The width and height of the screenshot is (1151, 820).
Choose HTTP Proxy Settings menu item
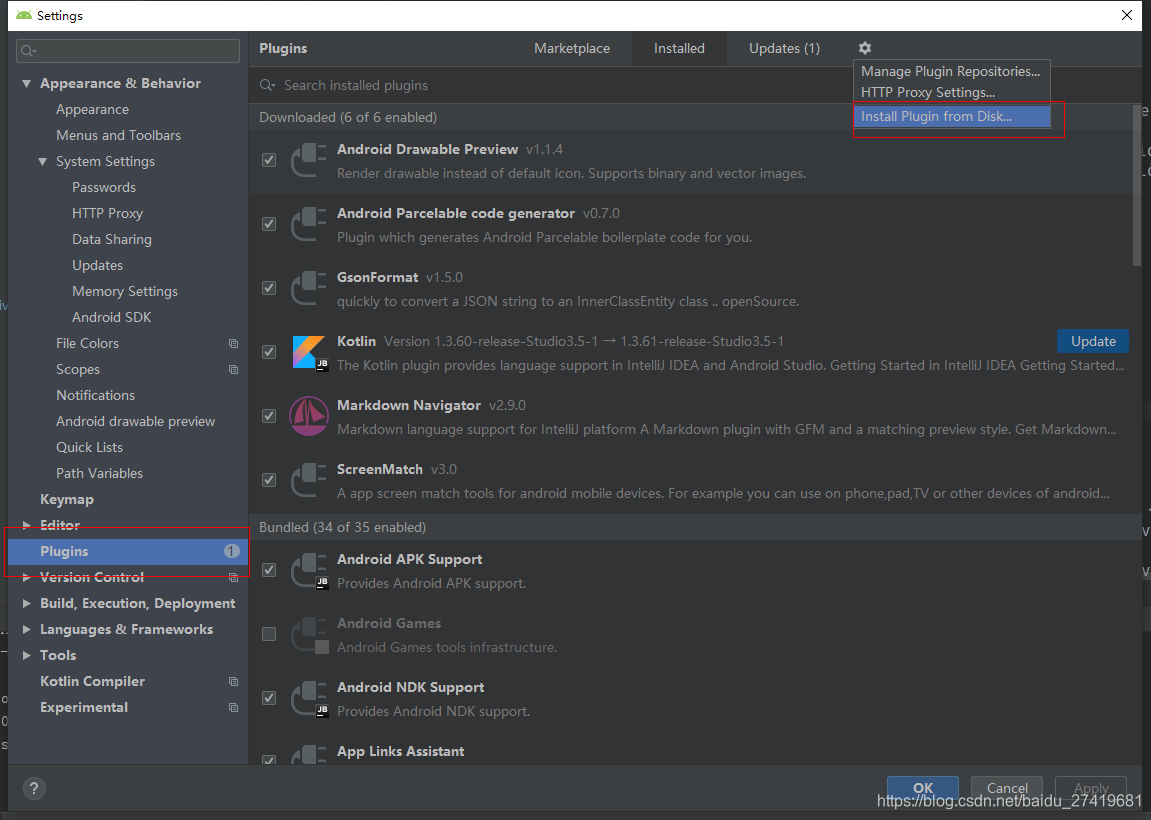coord(951,92)
